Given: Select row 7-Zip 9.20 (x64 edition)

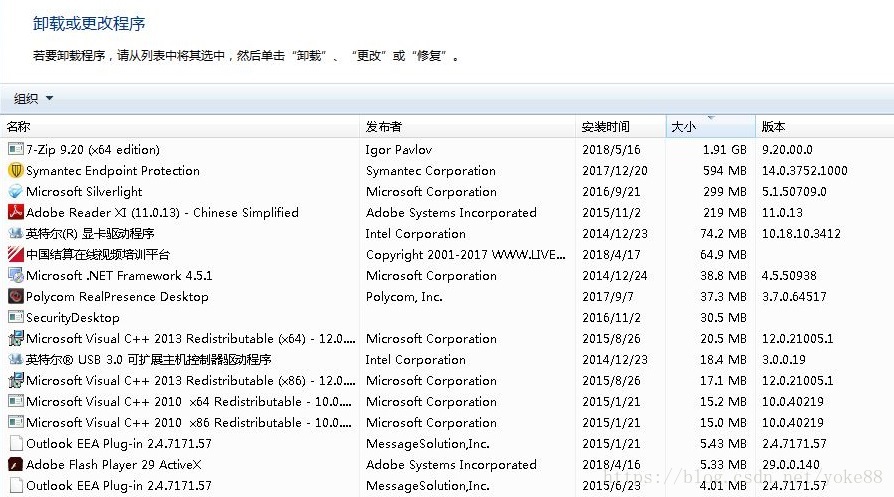Looking at the screenshot, I should (x=447, y=149).
